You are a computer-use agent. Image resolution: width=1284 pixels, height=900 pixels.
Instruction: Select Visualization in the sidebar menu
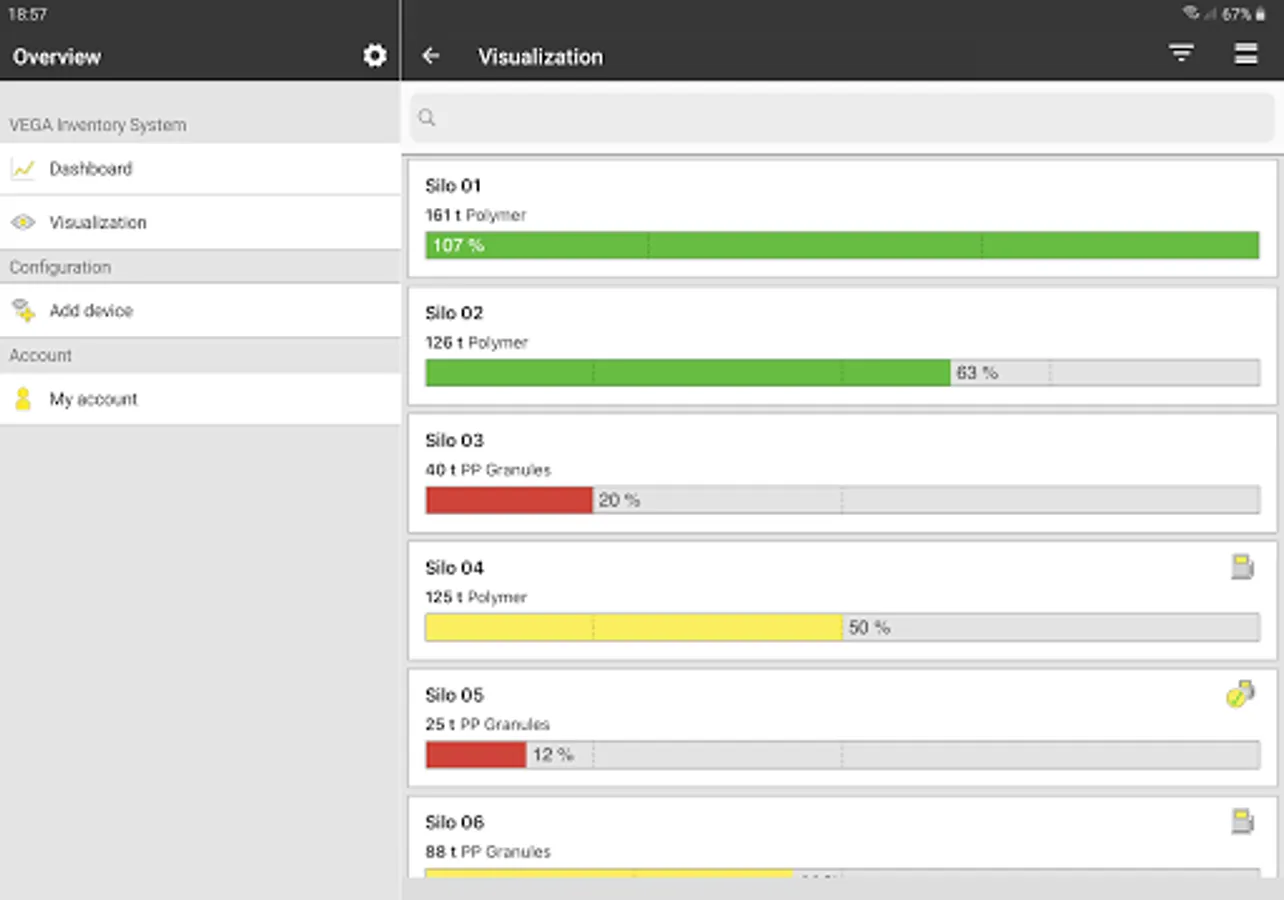98,222
